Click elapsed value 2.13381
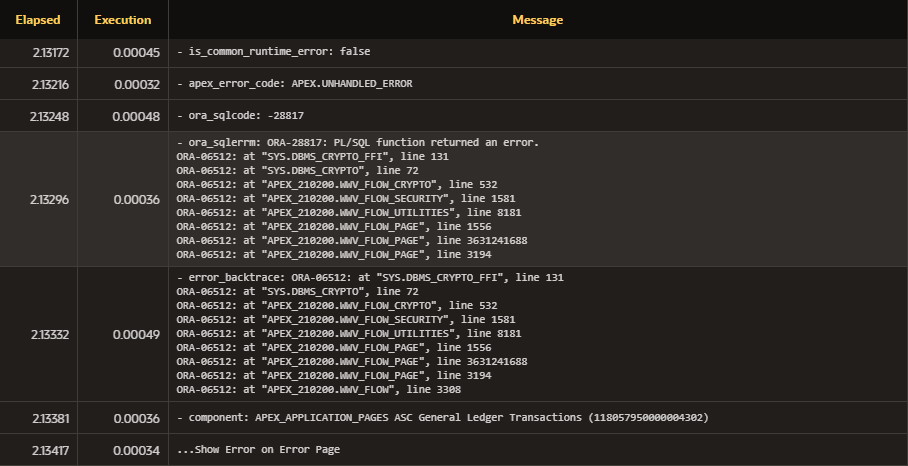908x466 pixels. [51, 419]
